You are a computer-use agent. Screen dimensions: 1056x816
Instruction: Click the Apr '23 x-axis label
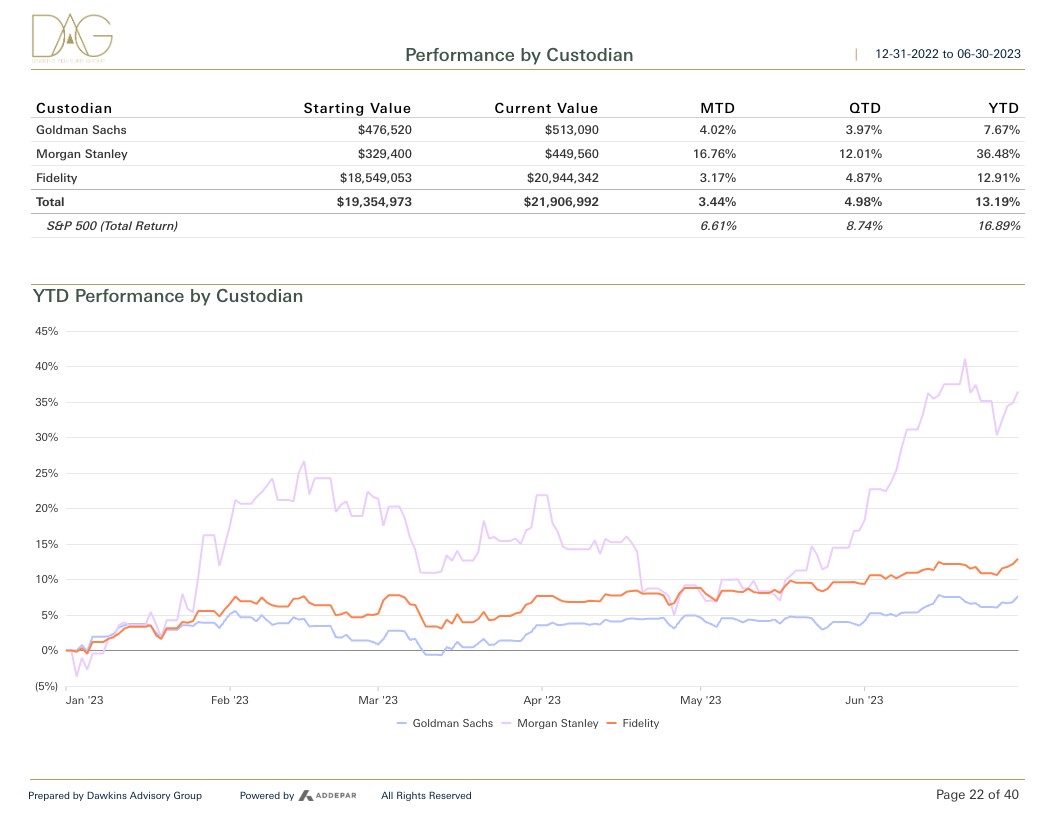click(x=541, y=700)
